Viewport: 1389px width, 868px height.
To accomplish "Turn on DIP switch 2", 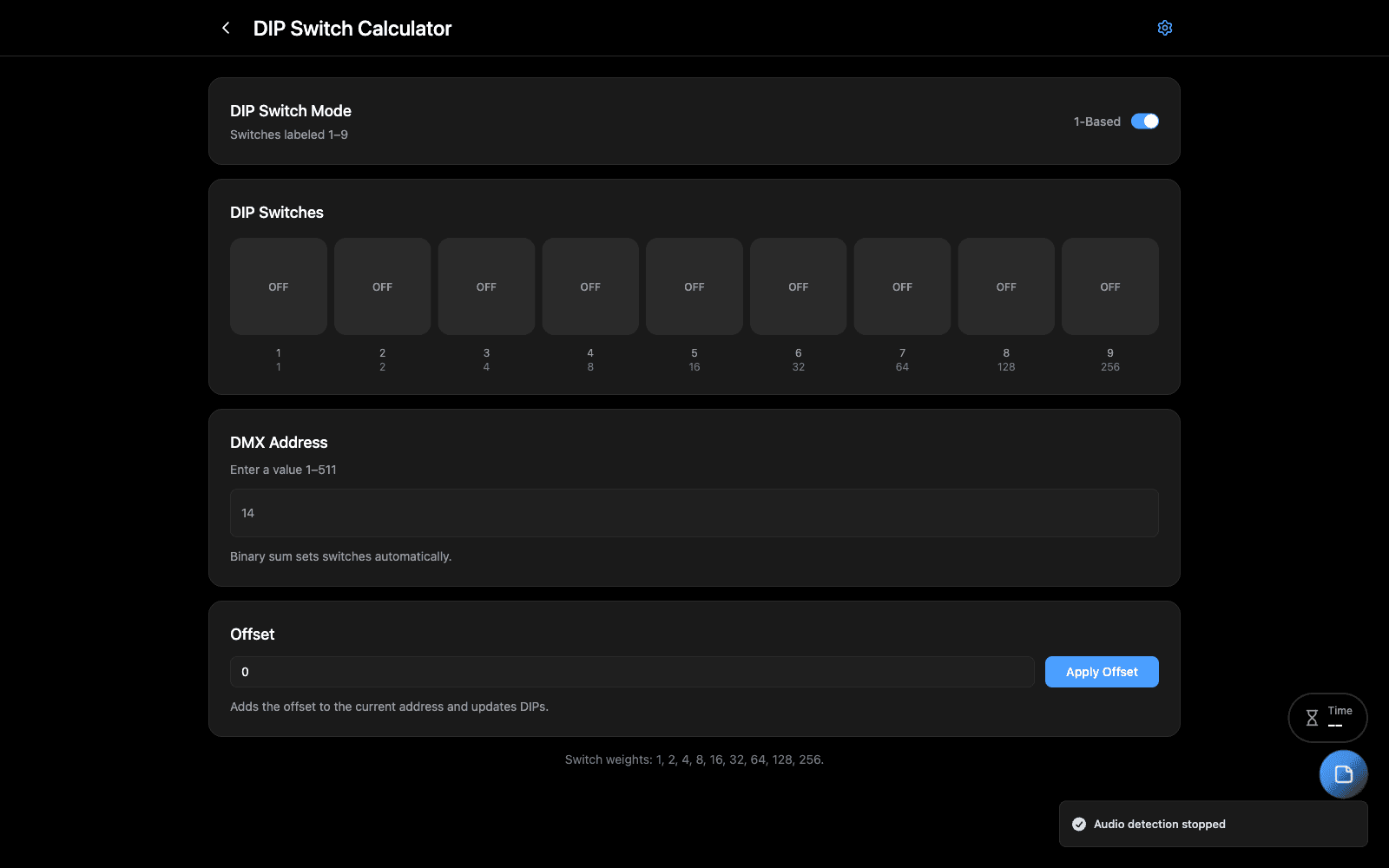I will [382, 286].
